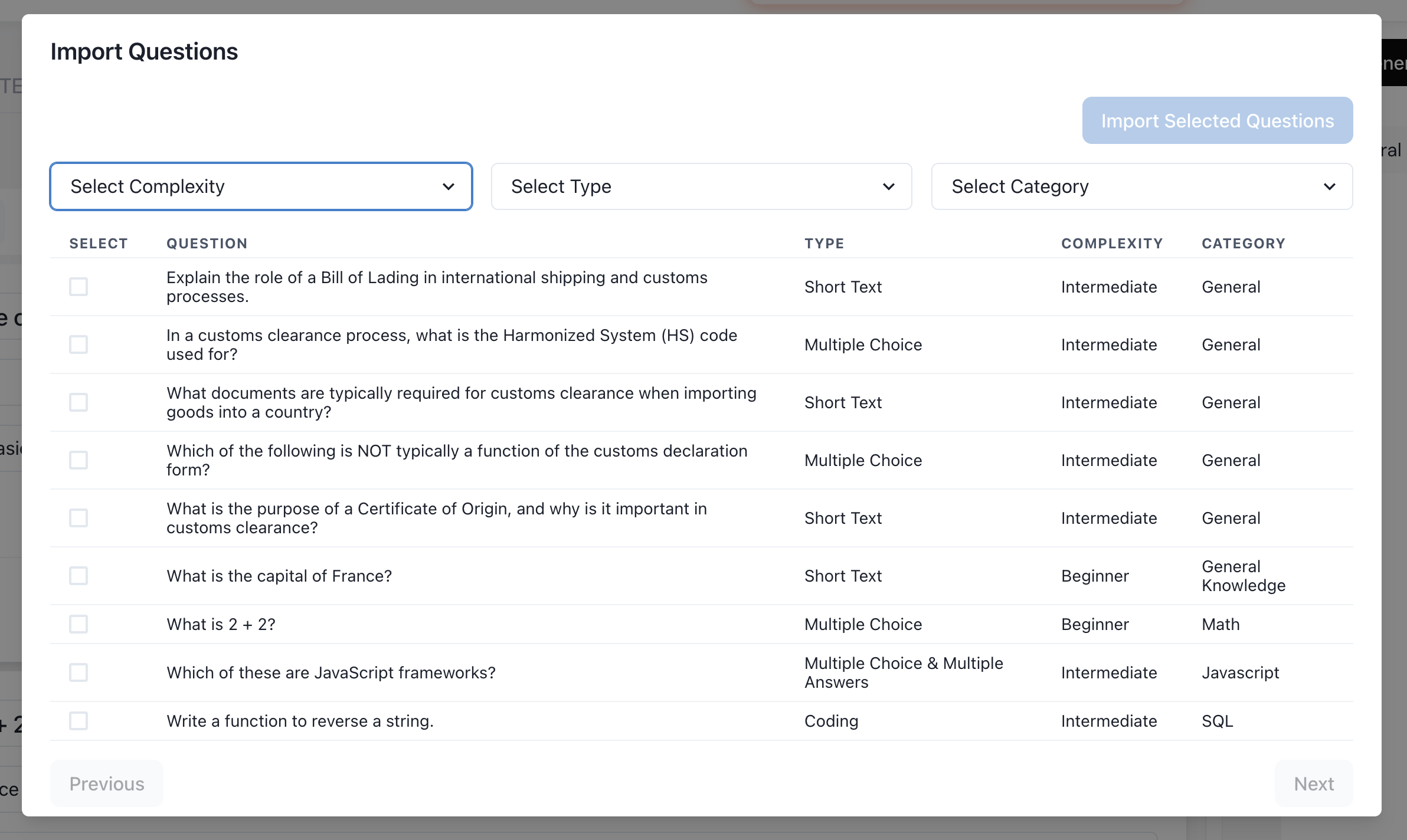Click the Type column header
This screenshot has width=1407, height=840.
click(x=824, y=244)
